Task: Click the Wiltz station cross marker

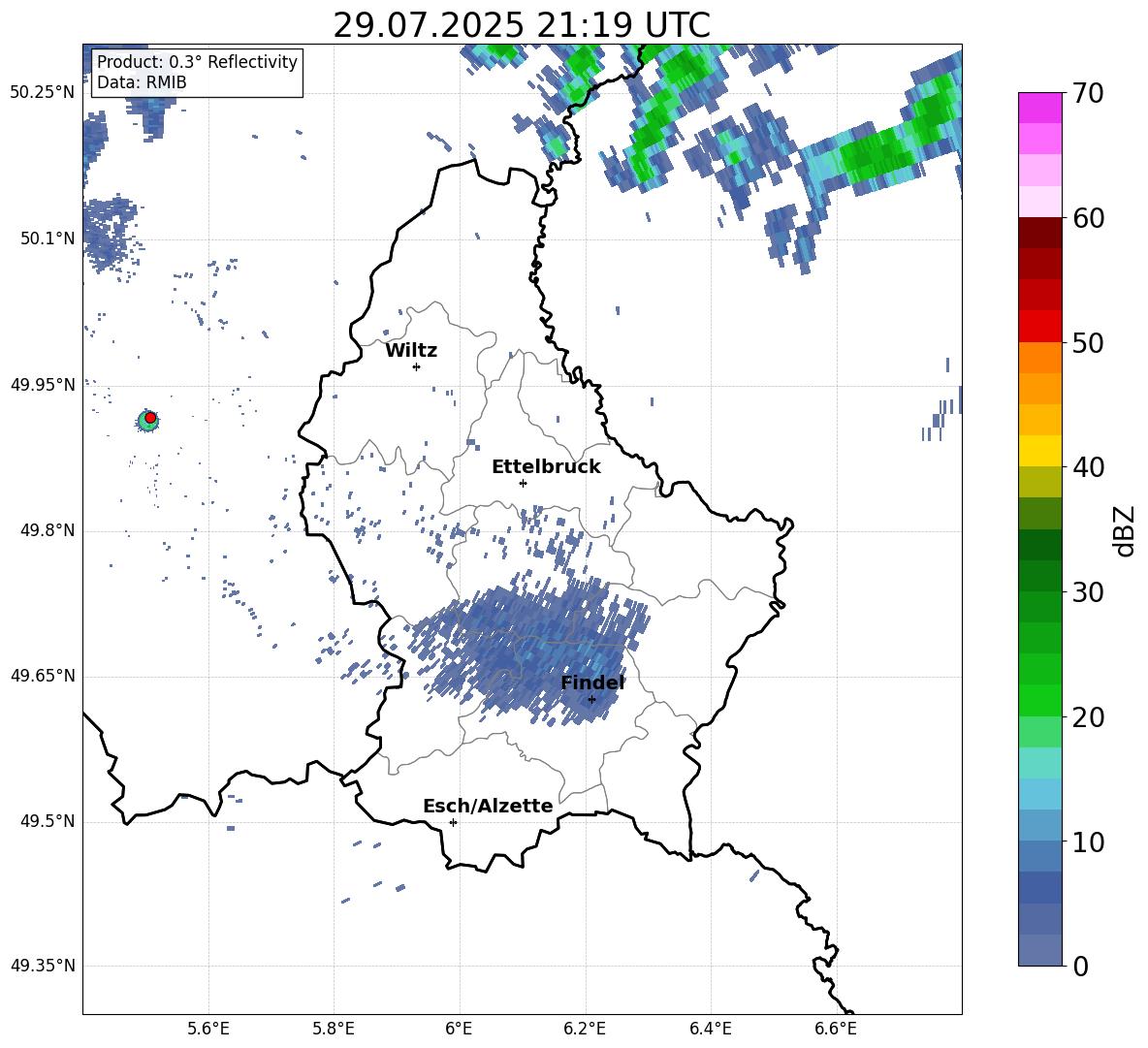Action: point(417,366)
